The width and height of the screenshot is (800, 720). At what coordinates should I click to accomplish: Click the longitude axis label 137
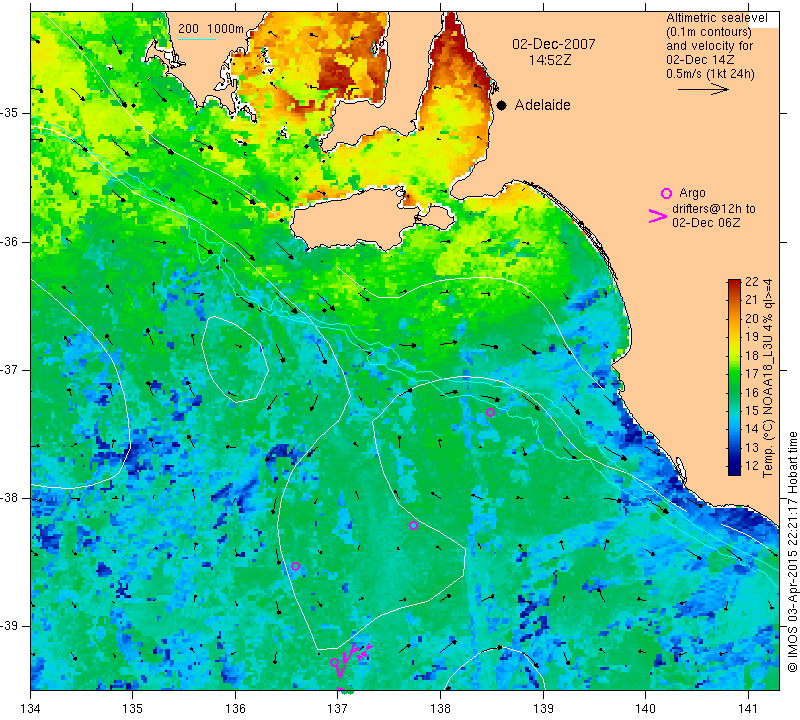pos(338,708)
